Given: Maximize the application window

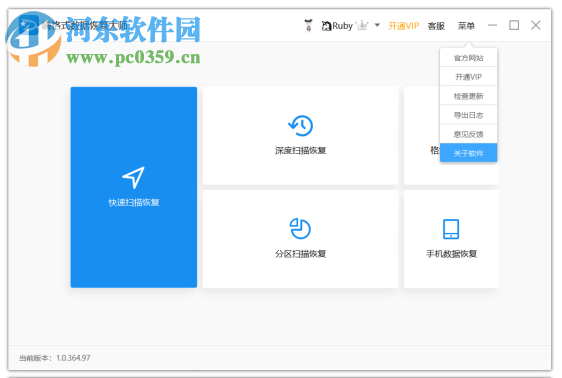Looking at the screenshot, I should tap(514, 25).
